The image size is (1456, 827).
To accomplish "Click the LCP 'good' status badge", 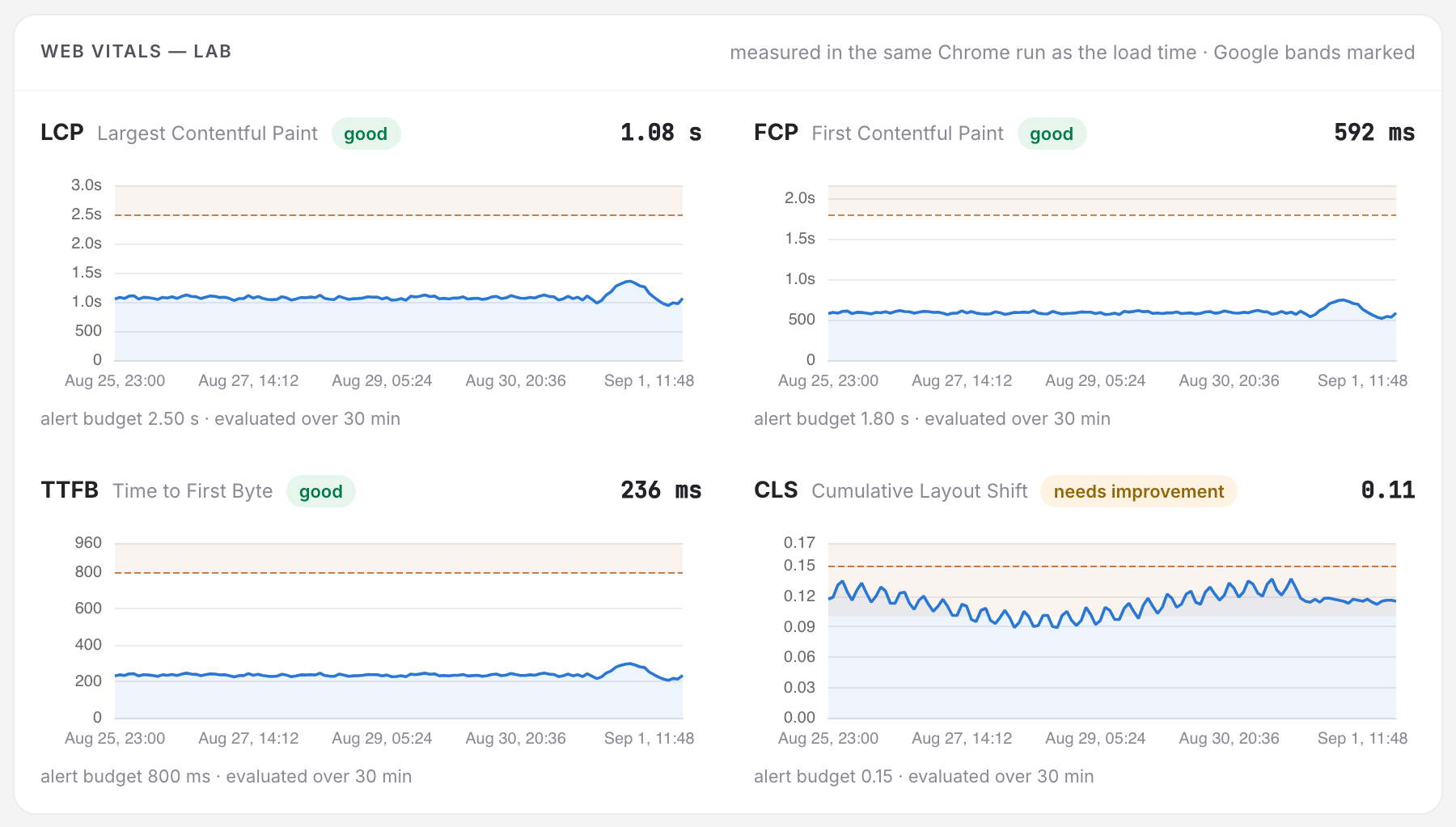I will [366, 134].
